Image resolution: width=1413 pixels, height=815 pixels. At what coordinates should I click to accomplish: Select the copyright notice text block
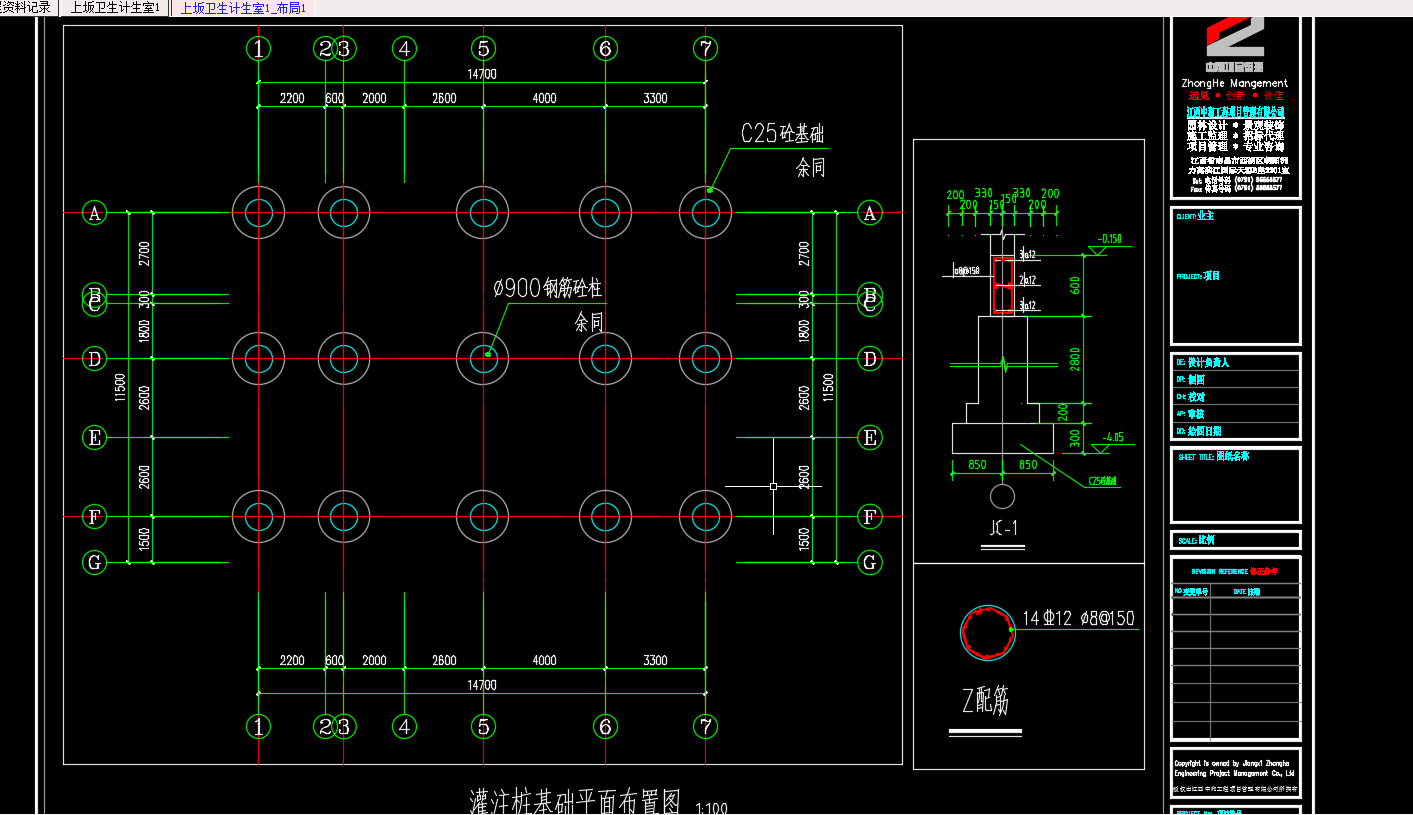coord(1236,768)
